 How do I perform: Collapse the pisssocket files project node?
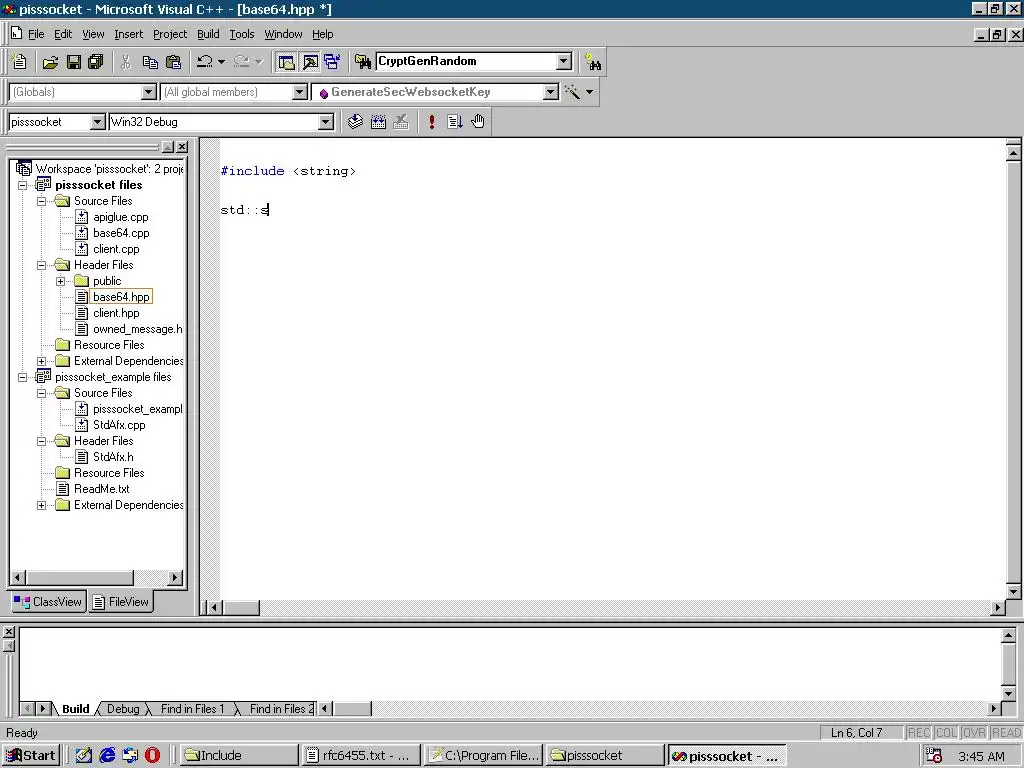pyautogui.click(x=23, y=185)
